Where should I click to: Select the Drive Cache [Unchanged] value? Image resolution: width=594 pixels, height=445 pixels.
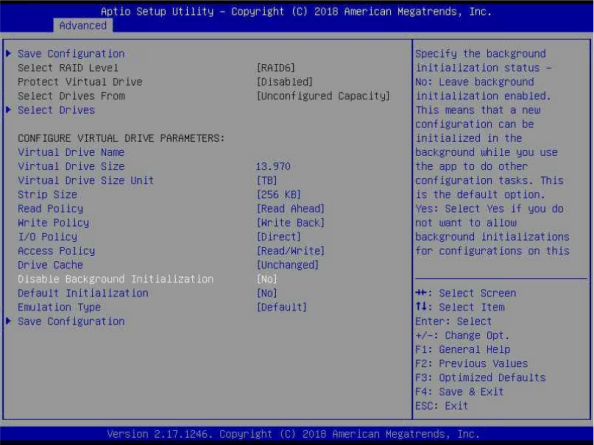point(288,265)
